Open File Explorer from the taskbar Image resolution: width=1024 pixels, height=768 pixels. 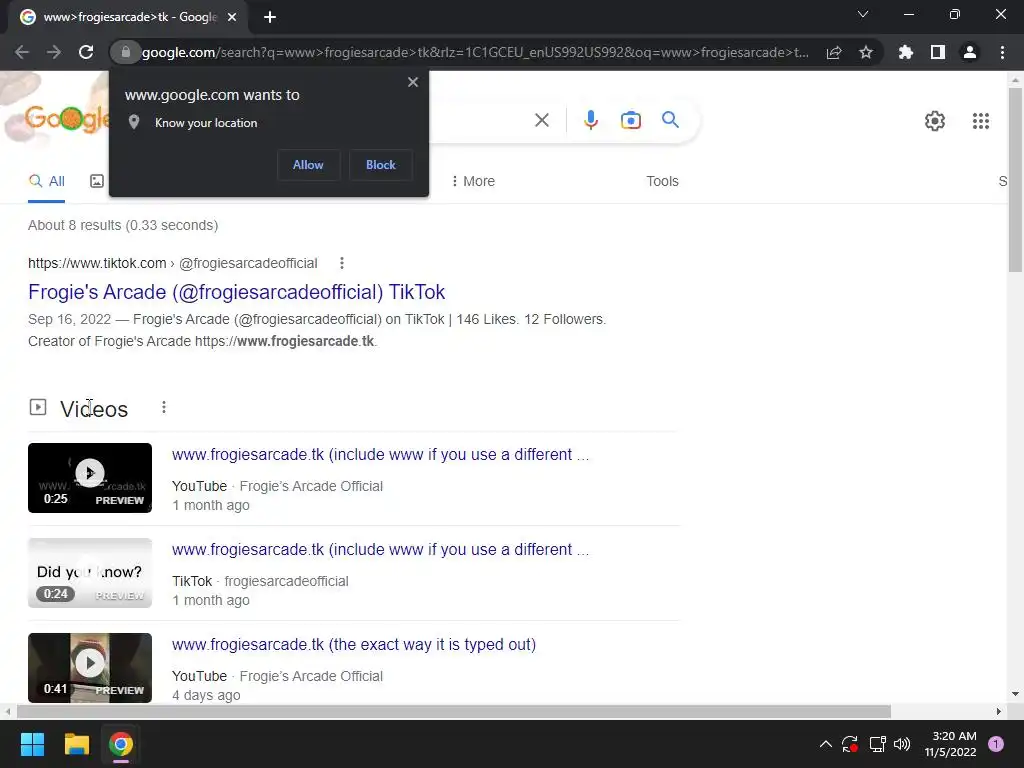(76, 744)
